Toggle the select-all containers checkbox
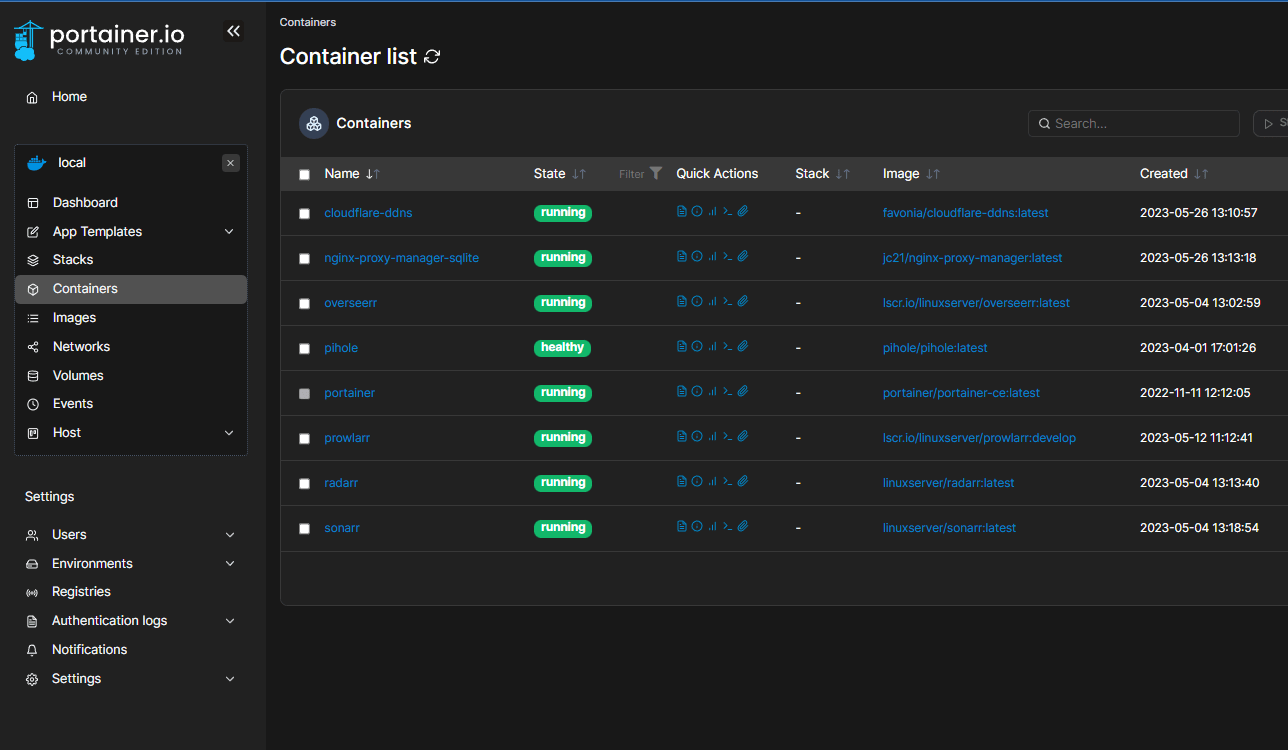 coord(305,175)
